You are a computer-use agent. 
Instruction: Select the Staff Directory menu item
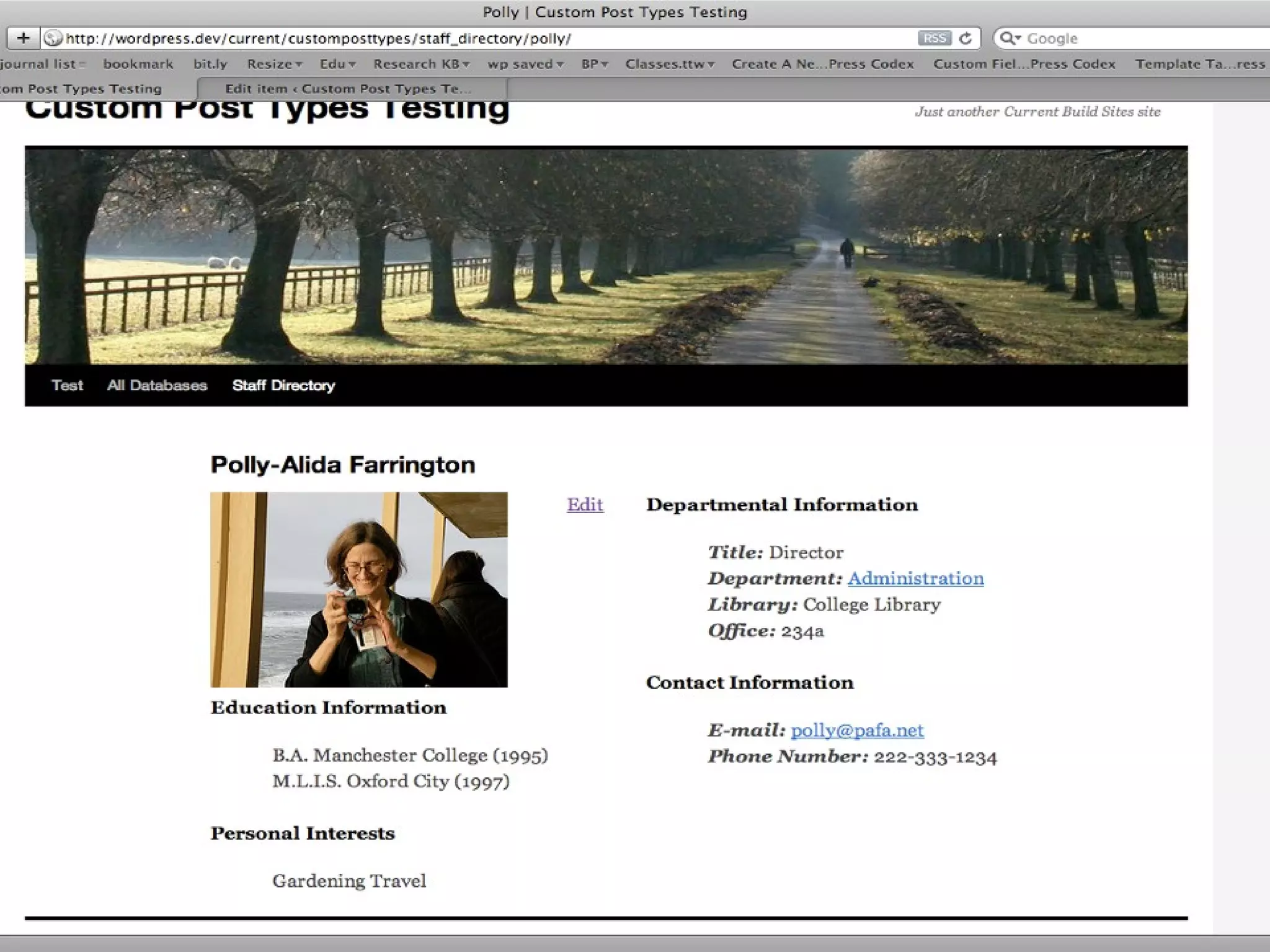tap(283, 386)
